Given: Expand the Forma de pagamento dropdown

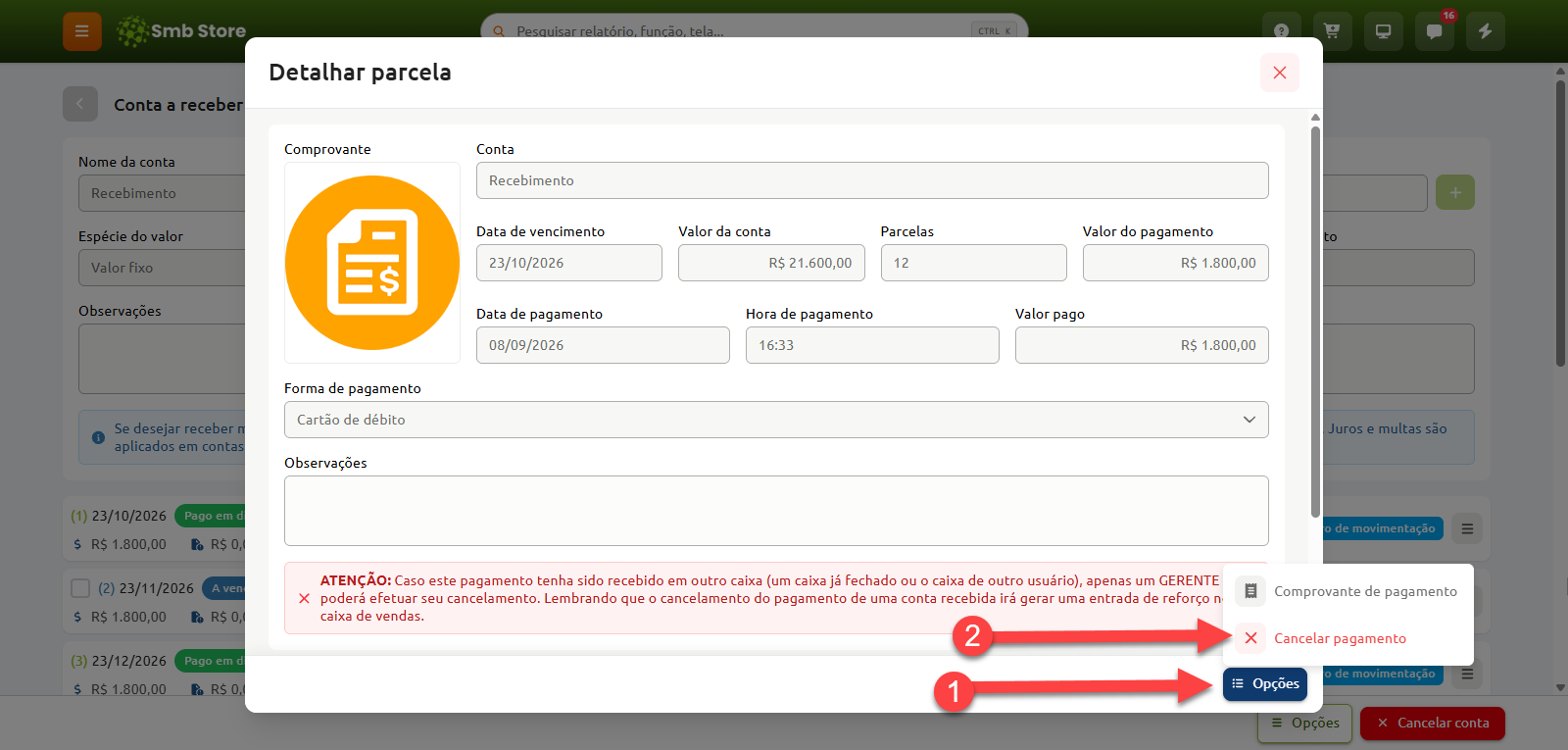Looking at the screenshot, I should coord(776,420).
